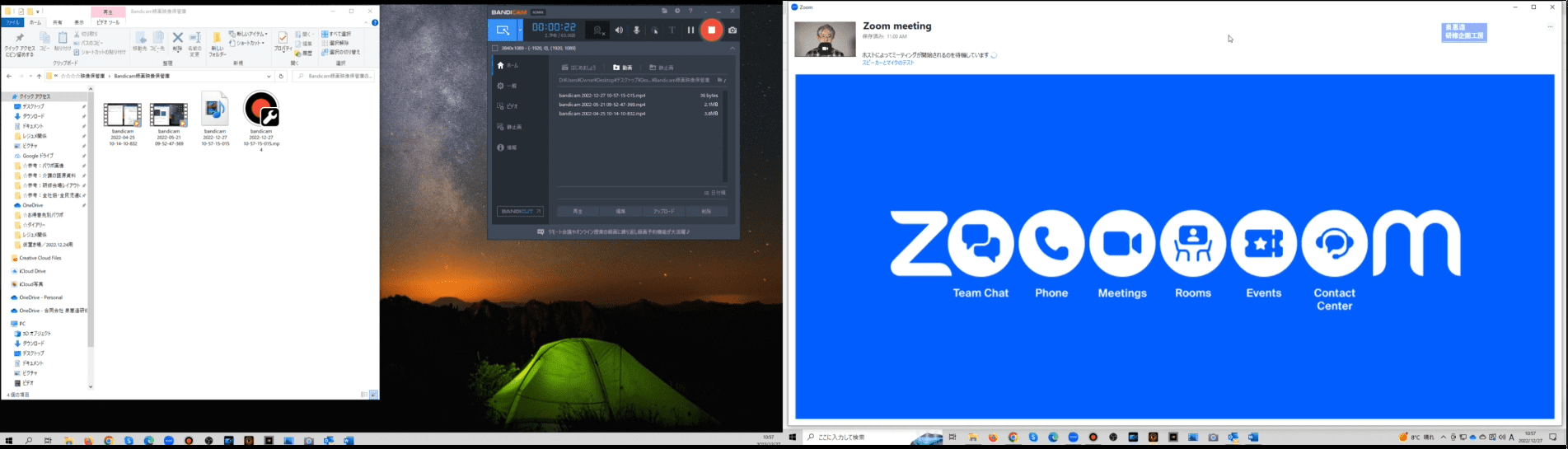
Task: Open Bandicam help question mark icon
Action: pos(690,12)
